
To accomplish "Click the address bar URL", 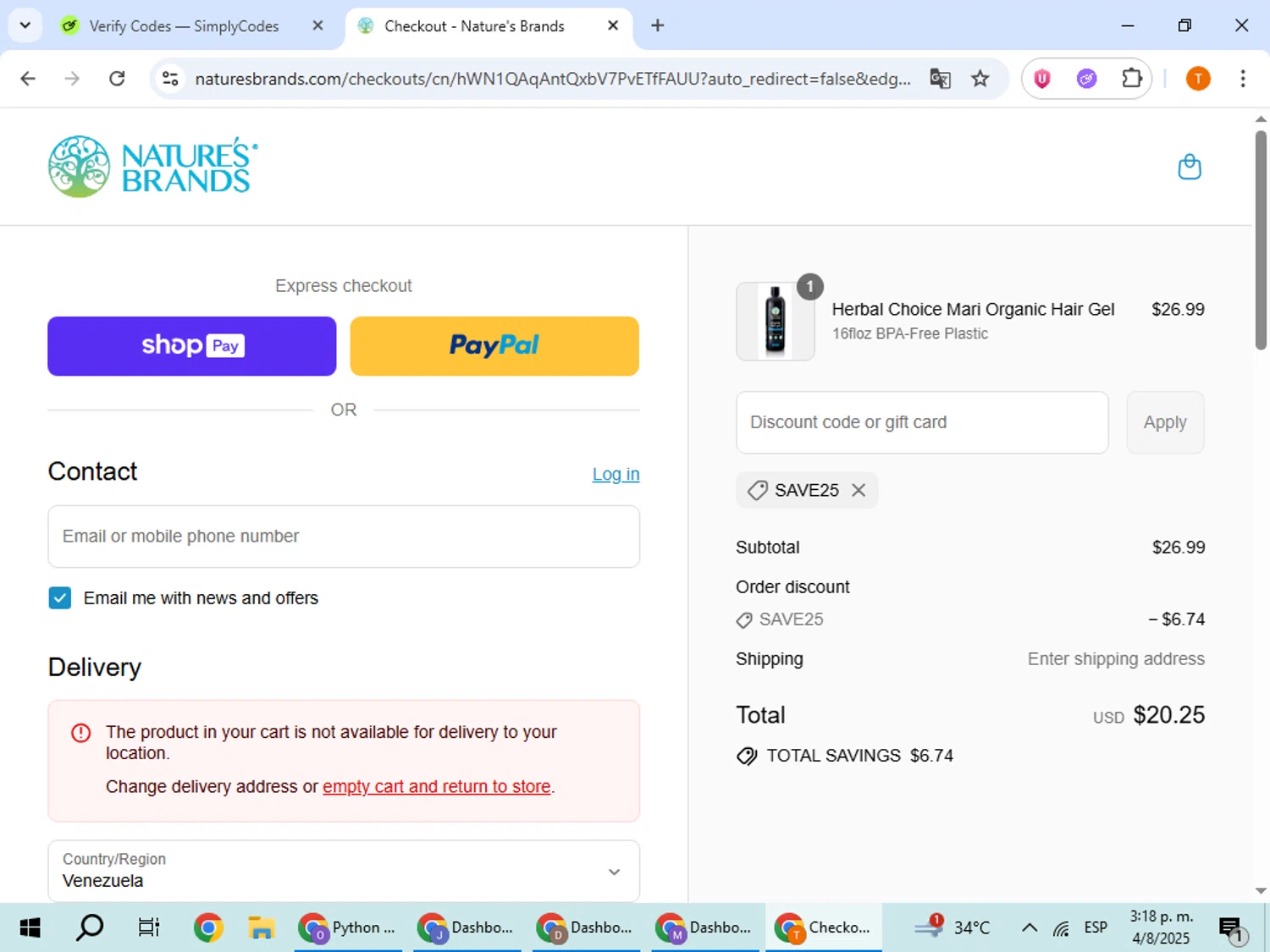I will coord(553,79).
